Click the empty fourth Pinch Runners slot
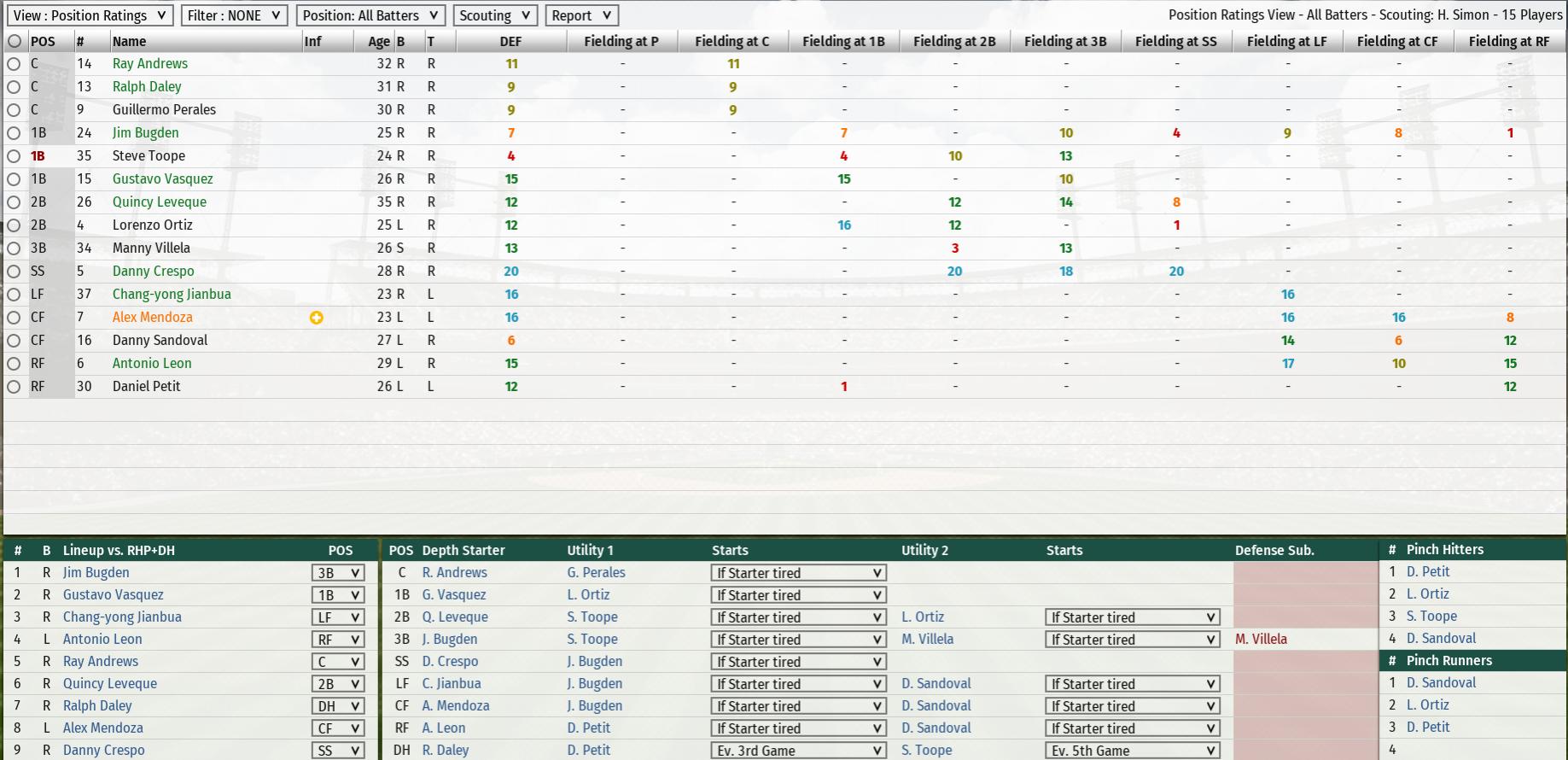The width and height of the screenshot is (1568, 760). [x=1472, y=750]
